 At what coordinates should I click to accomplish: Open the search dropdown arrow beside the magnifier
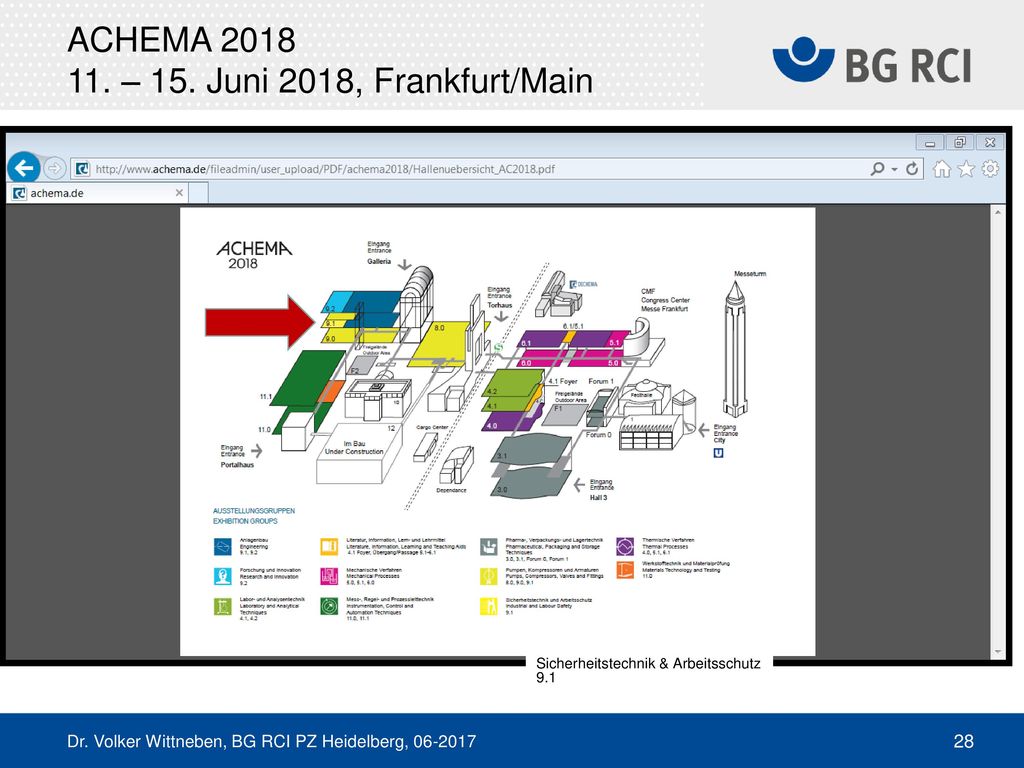(x=895, y=169)
